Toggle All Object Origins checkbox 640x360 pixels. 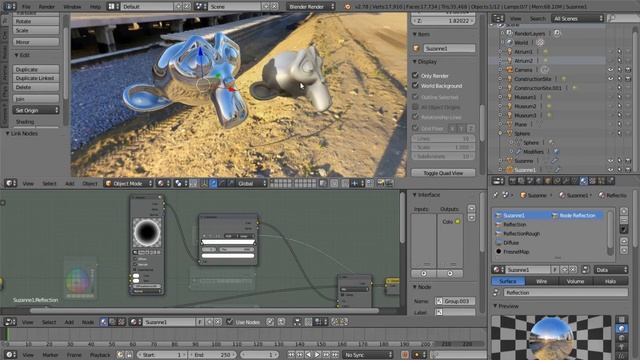416,107
